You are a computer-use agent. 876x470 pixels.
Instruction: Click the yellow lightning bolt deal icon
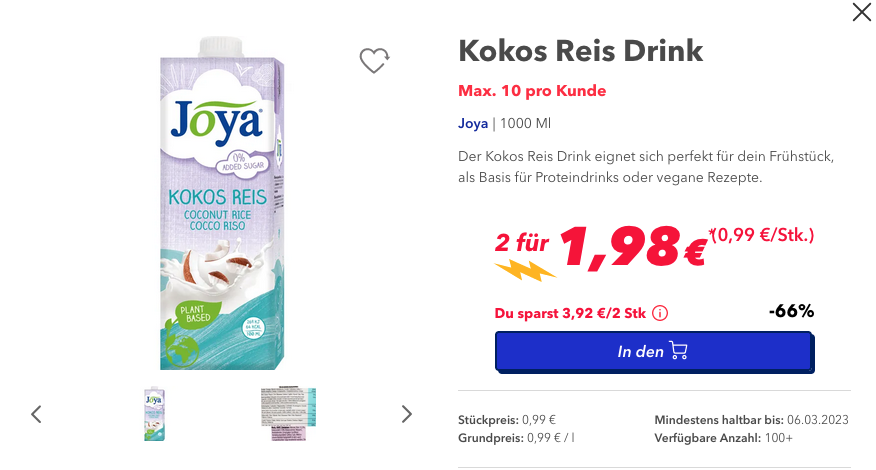click(x=525, y=270)
